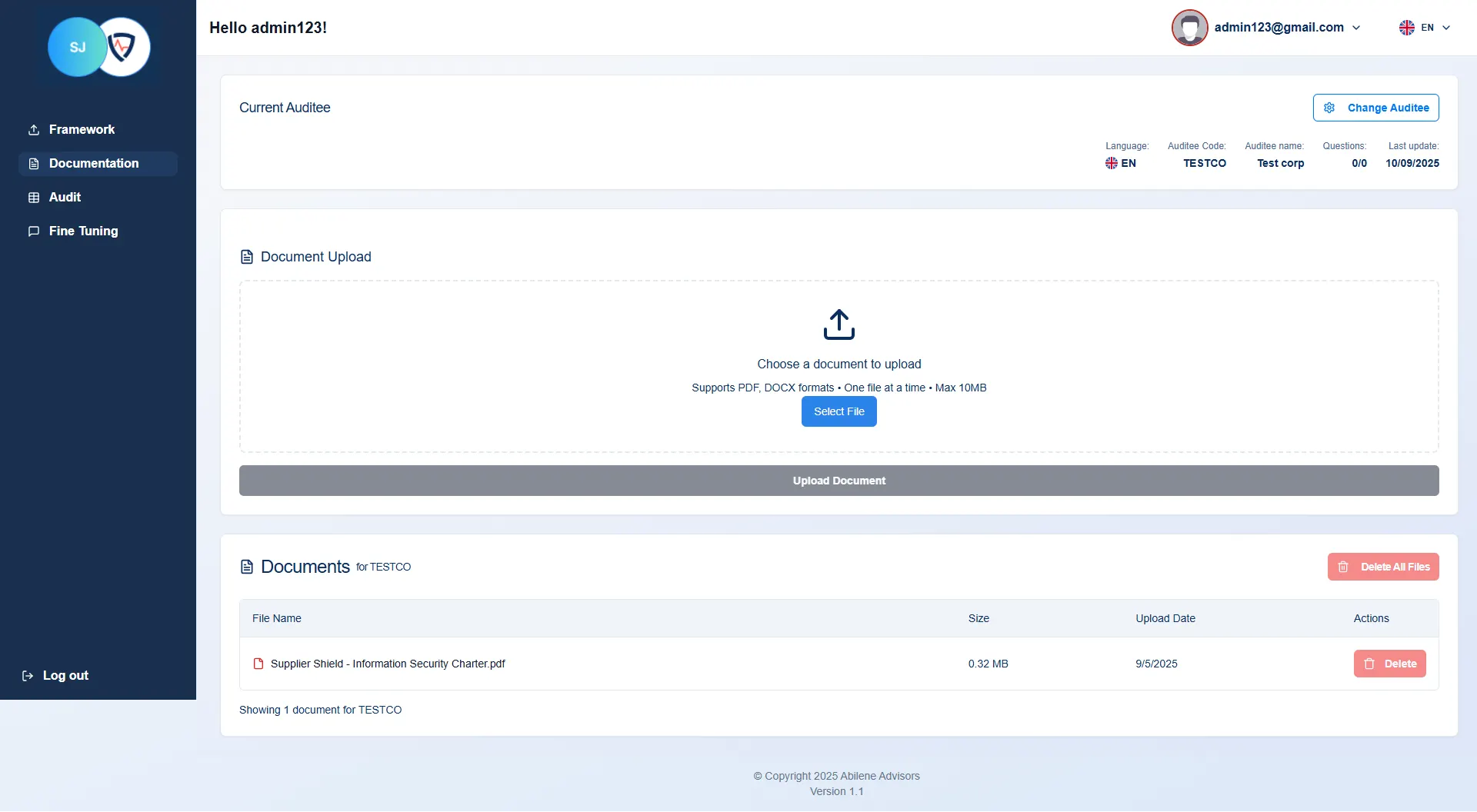This screenshot has width=1477, height=812.
Task: Click the chevron next to EN language
Action: [1446, 28]
